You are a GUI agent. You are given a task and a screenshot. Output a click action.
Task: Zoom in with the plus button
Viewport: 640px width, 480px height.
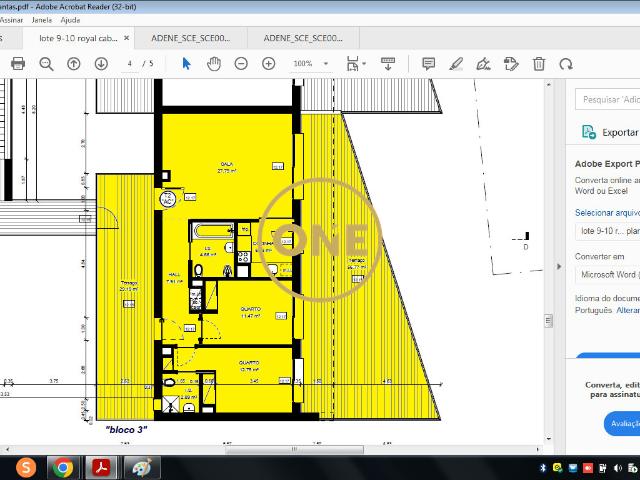coord(268,63)
